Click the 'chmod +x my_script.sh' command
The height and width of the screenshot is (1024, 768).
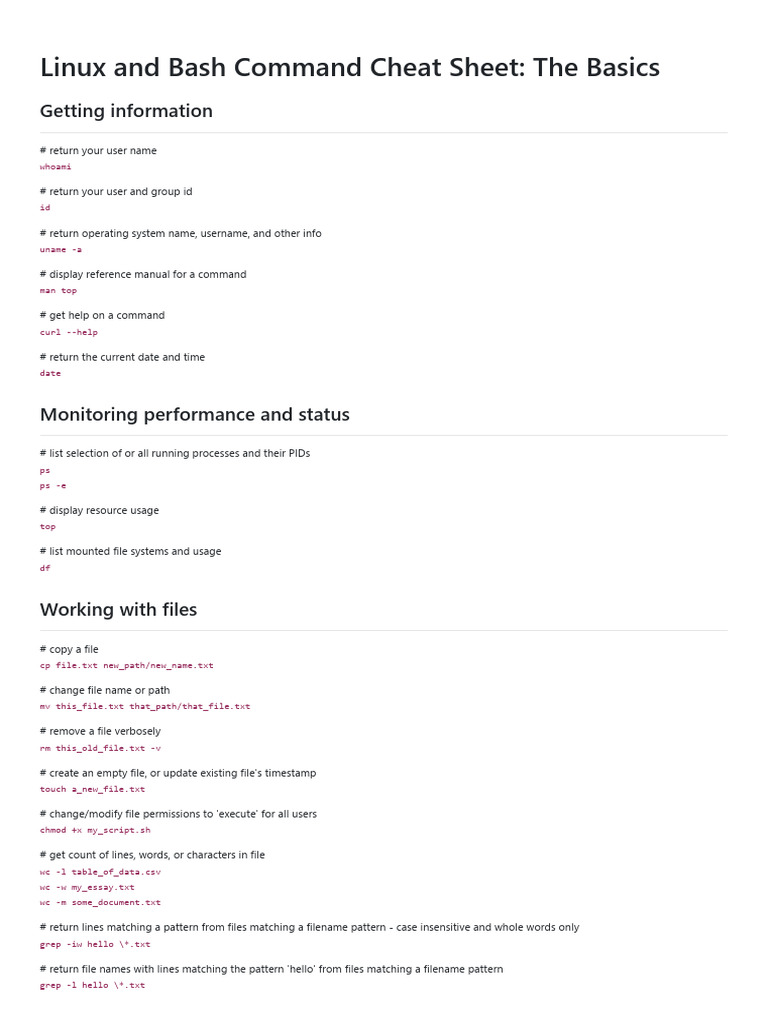95,830
